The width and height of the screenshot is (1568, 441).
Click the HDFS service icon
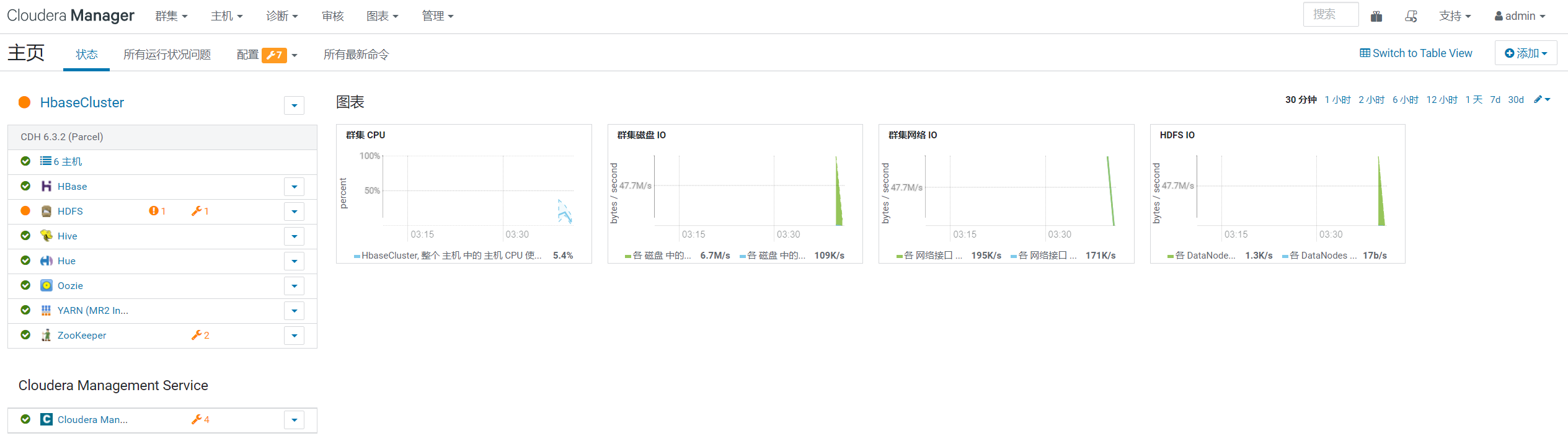(46, 211)
